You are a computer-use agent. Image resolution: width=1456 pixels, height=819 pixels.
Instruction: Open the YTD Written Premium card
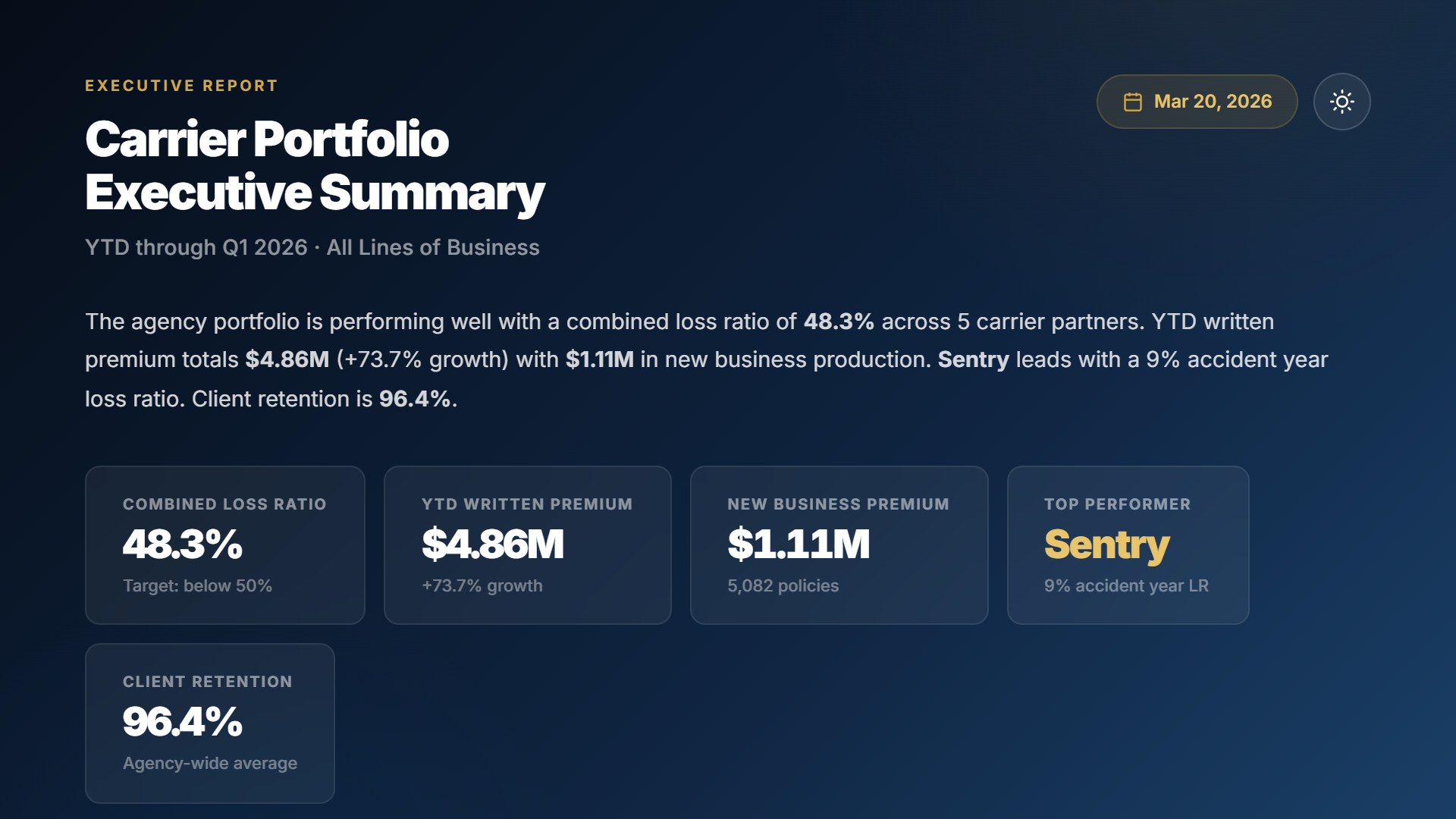tap(528, 544)
